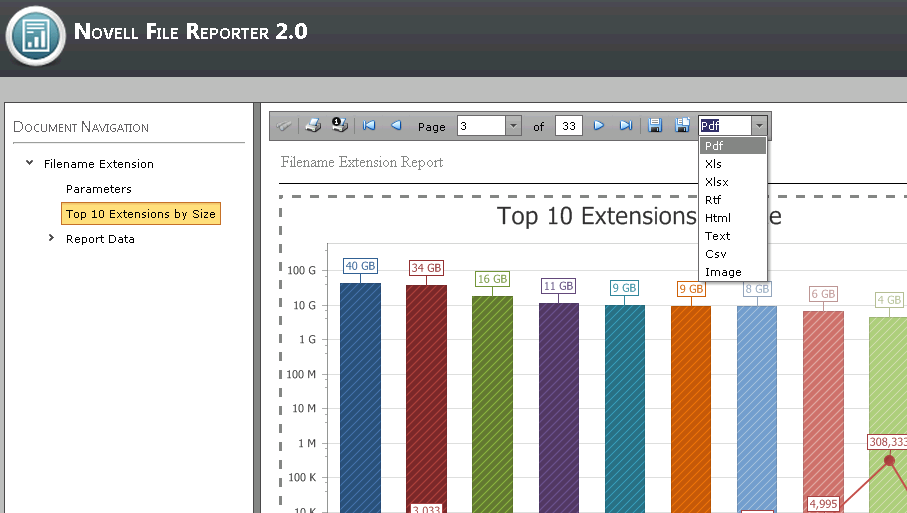The width and height of the screenshot is (907, 513).
Task: Export report and open in new window icon
Action: click(x=683, y=125)
